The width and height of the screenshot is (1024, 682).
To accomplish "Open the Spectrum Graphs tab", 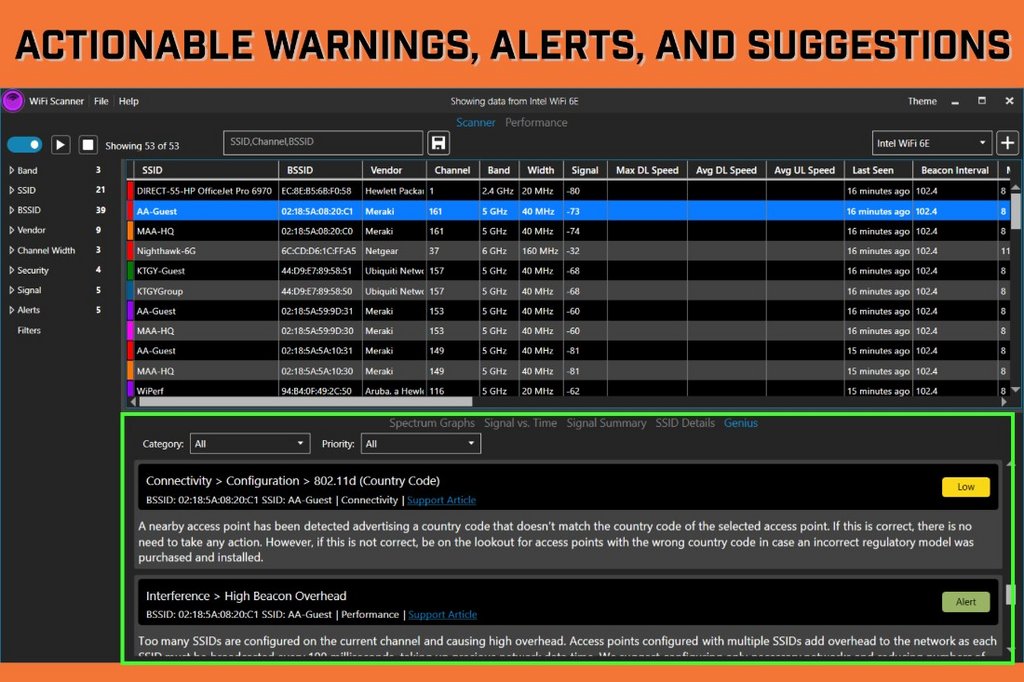I will [432, 423].
